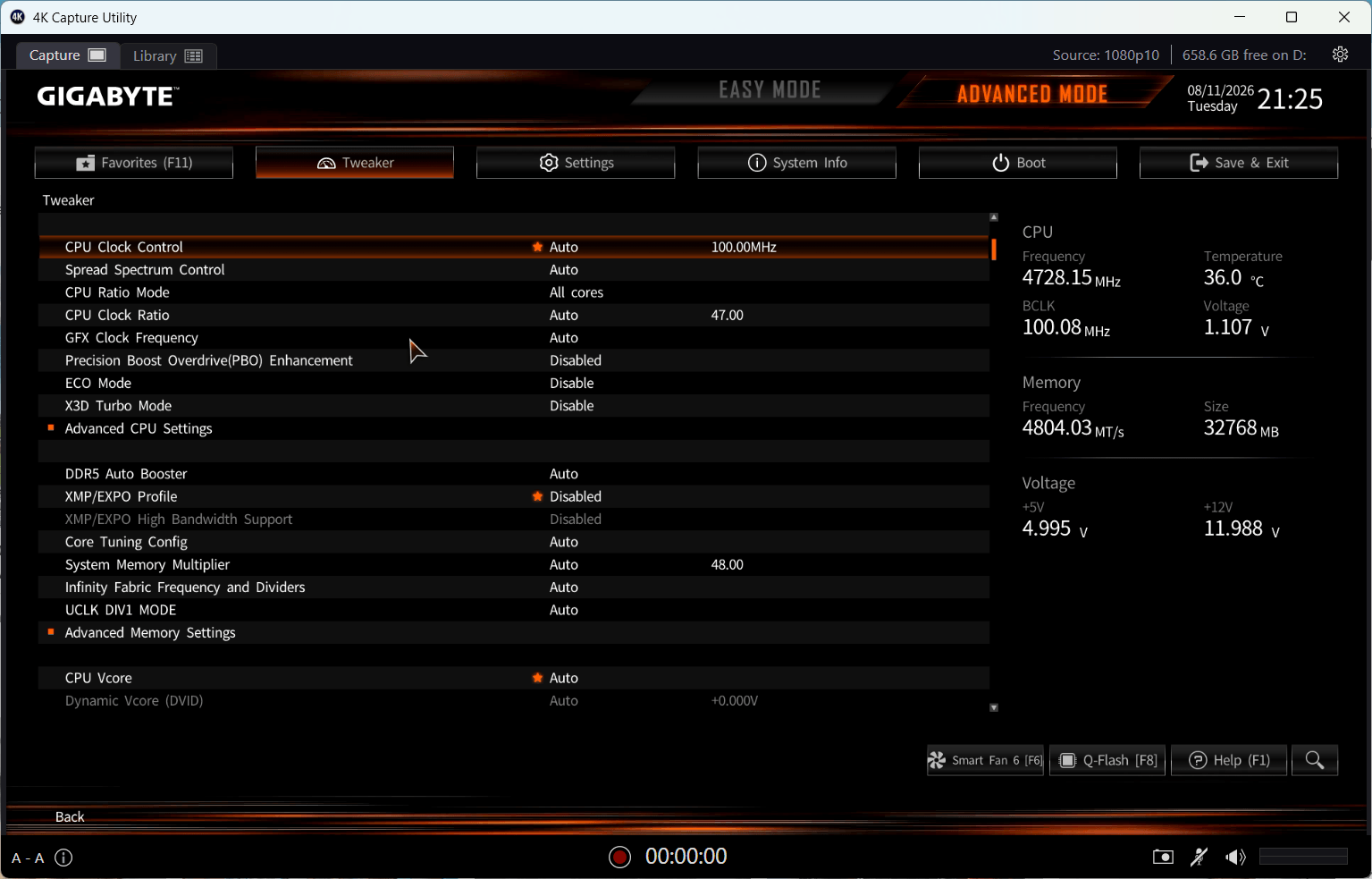Screen dimensions: 1372x879
Task: Change XMP/EXPO Profile Disabled value
Action: pos(576,496)
